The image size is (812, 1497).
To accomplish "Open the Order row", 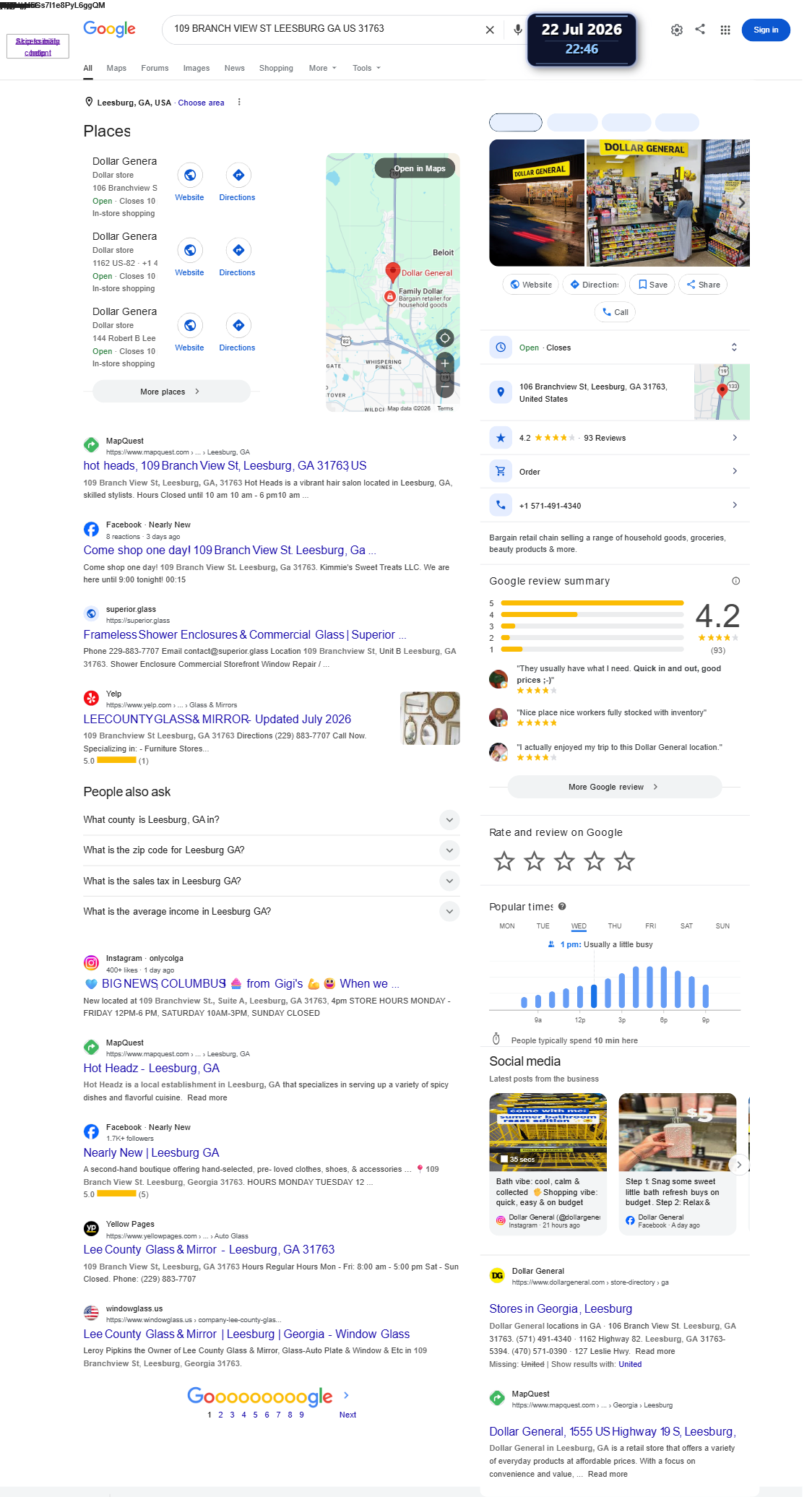I will coord(615,471).
